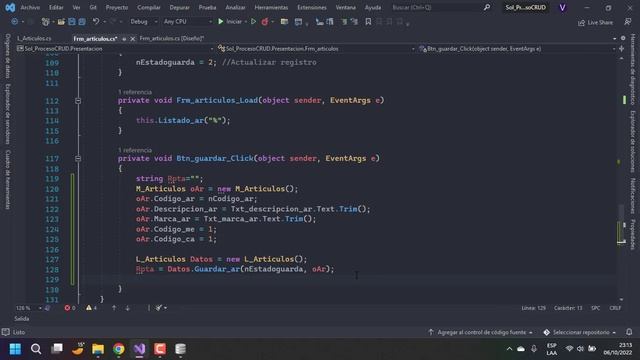The width and height of the screenshot is (640, 360).
Task: Open File Explorer from the taskbar
Action: point(98,349)
